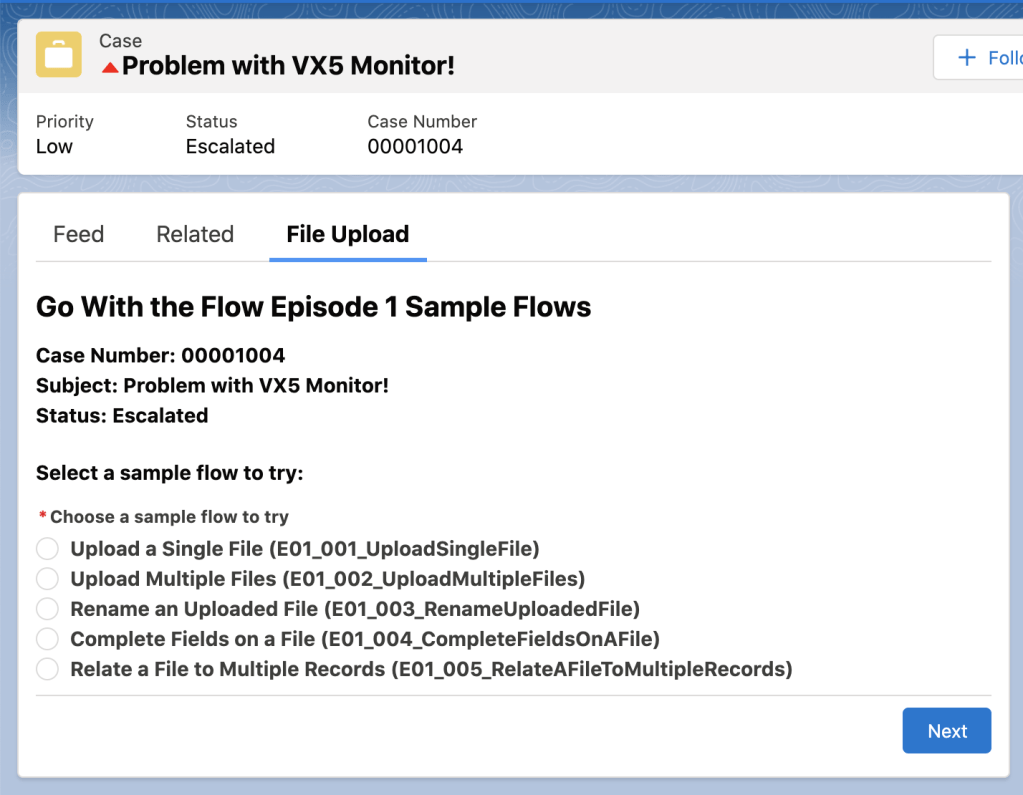Click the red required-field asterisk

(42, 516)
